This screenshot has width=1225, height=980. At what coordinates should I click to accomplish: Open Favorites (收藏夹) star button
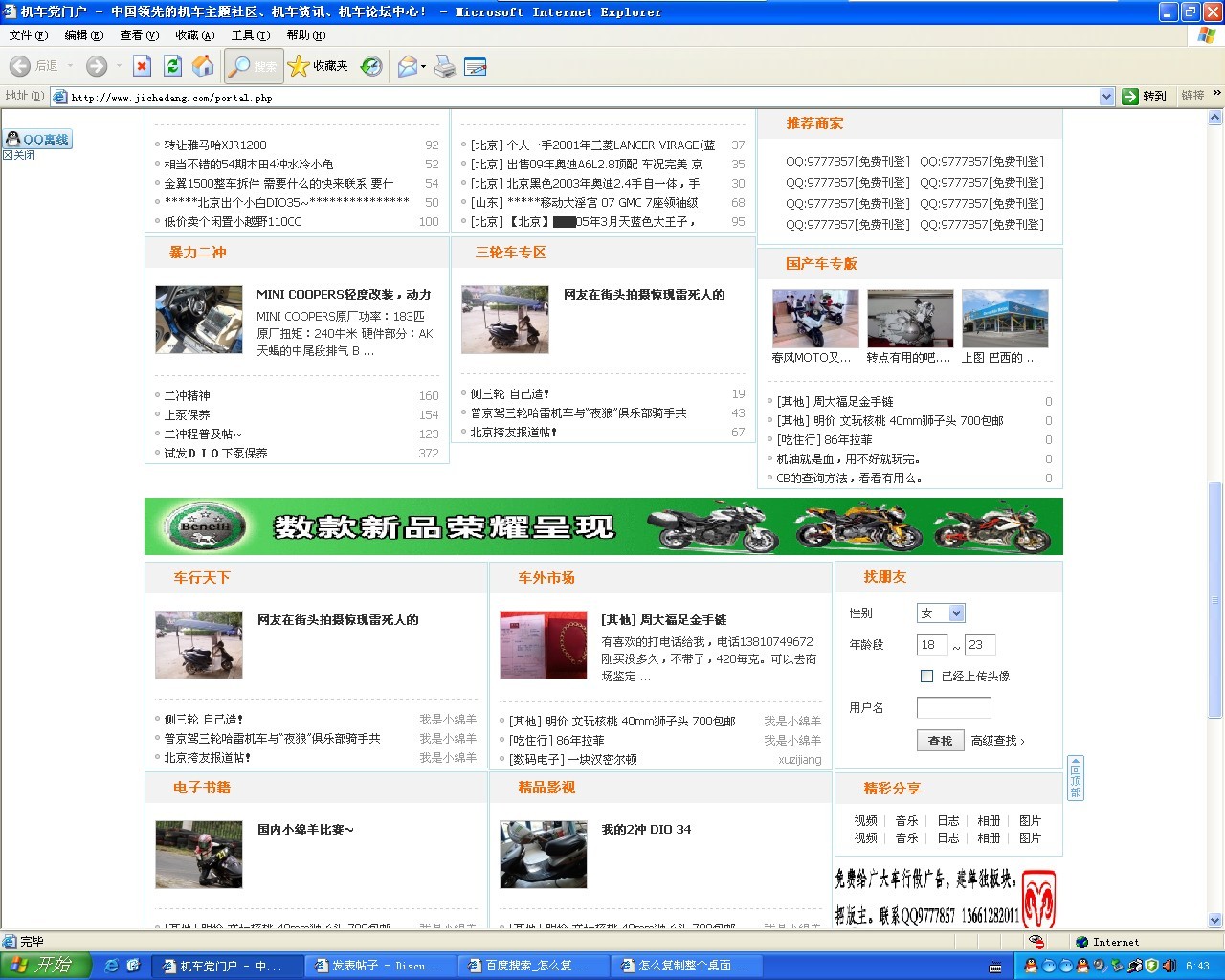coord(318,66)
